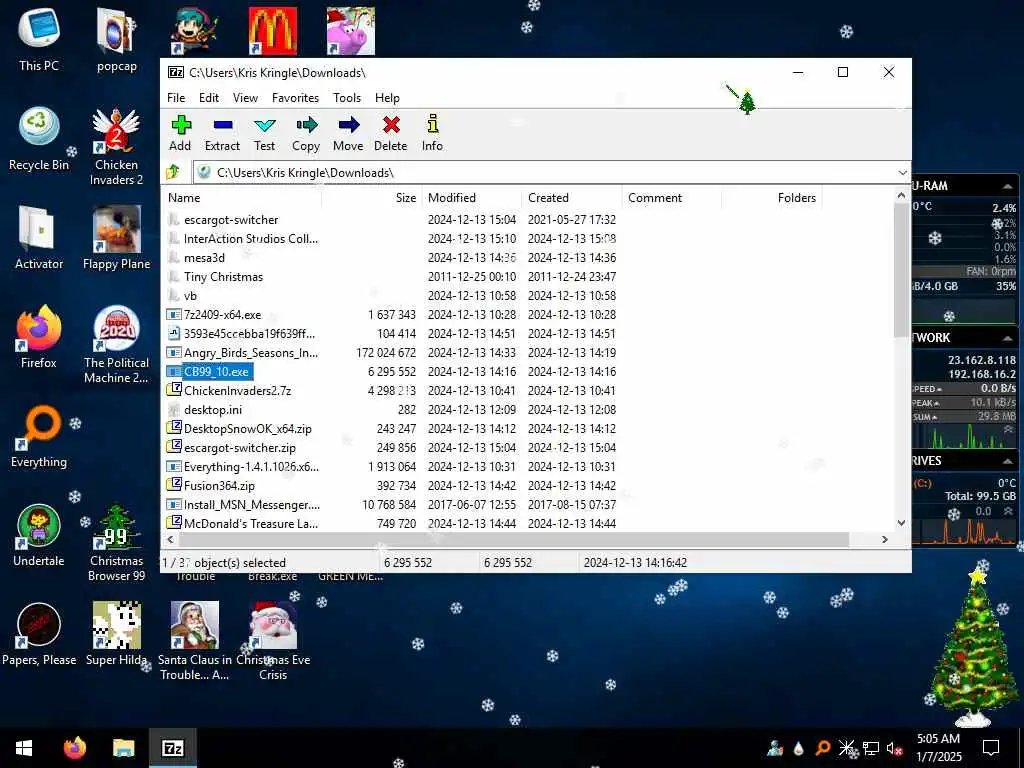The width and height of the screenshot is (1024, 768).
Task: Go up one folder level icon
Action: pyautogui.click(x=173, y=172)
